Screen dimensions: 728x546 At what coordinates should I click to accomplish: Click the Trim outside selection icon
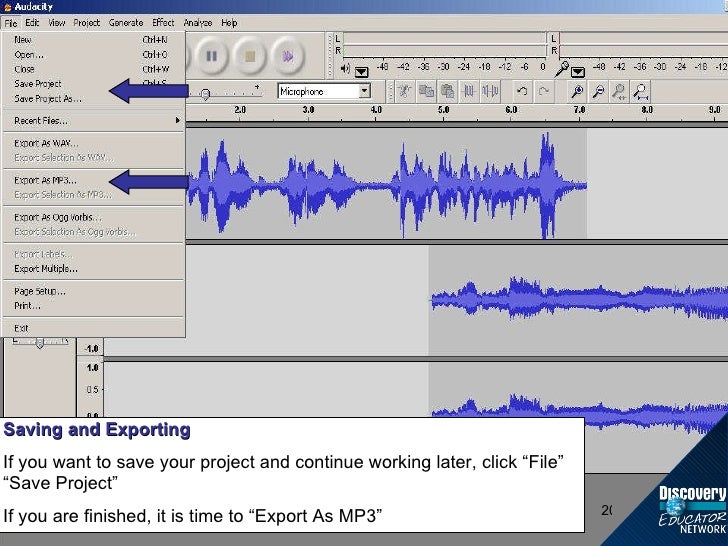pyautogui.click(x=468, y=91)
